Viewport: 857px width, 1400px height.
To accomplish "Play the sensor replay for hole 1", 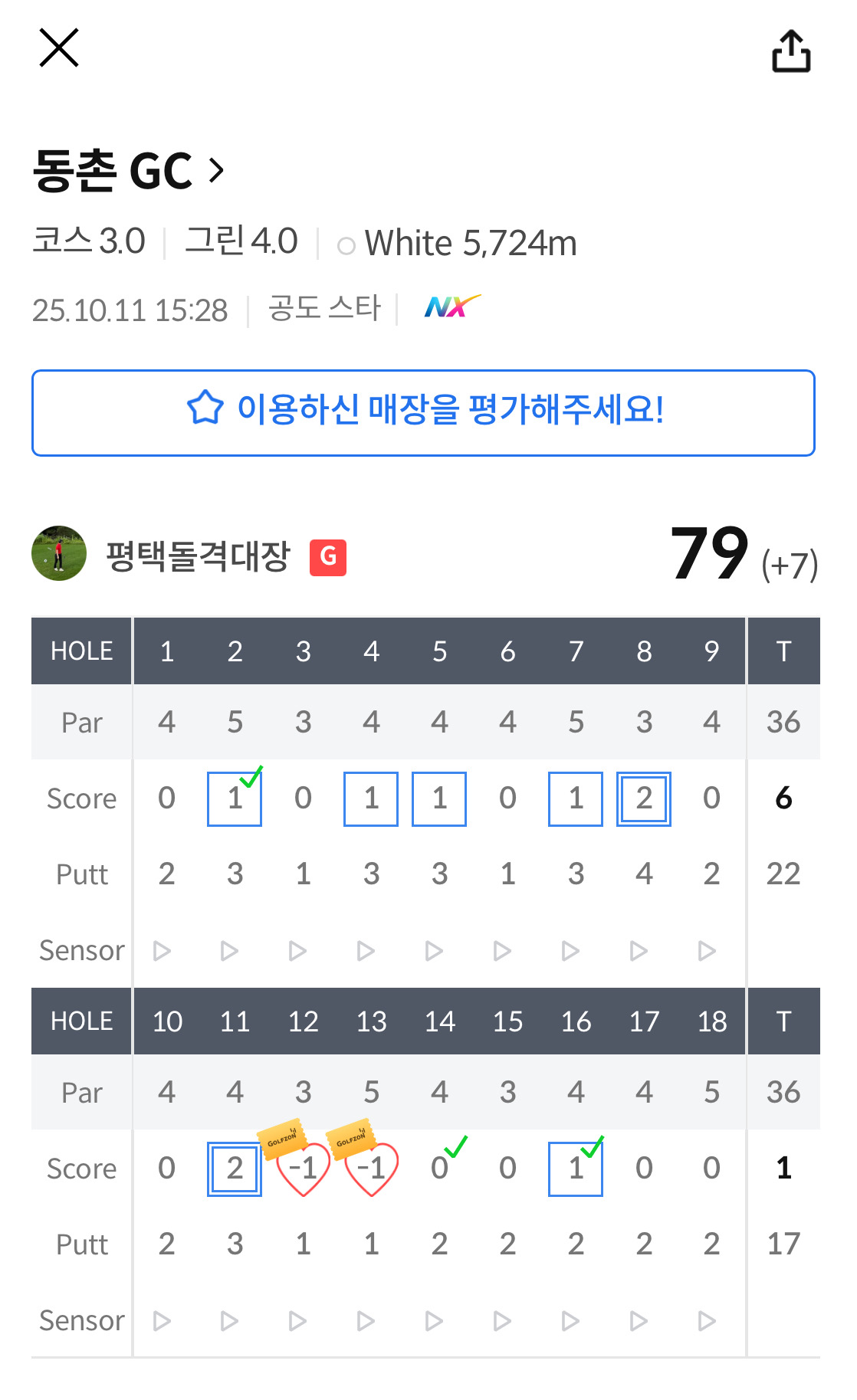I will pos(162,951).
